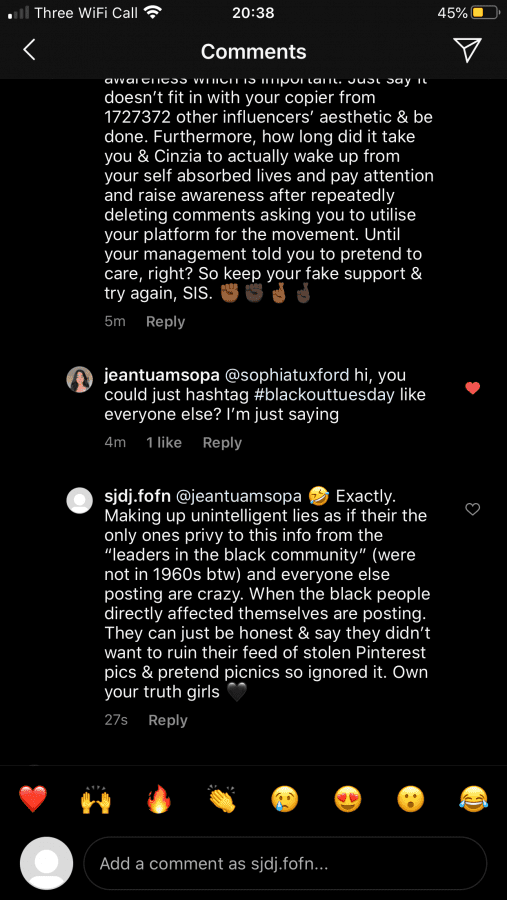Open jeantuamsopa's profile picture

pyautogui.click(x=80, y=379)
